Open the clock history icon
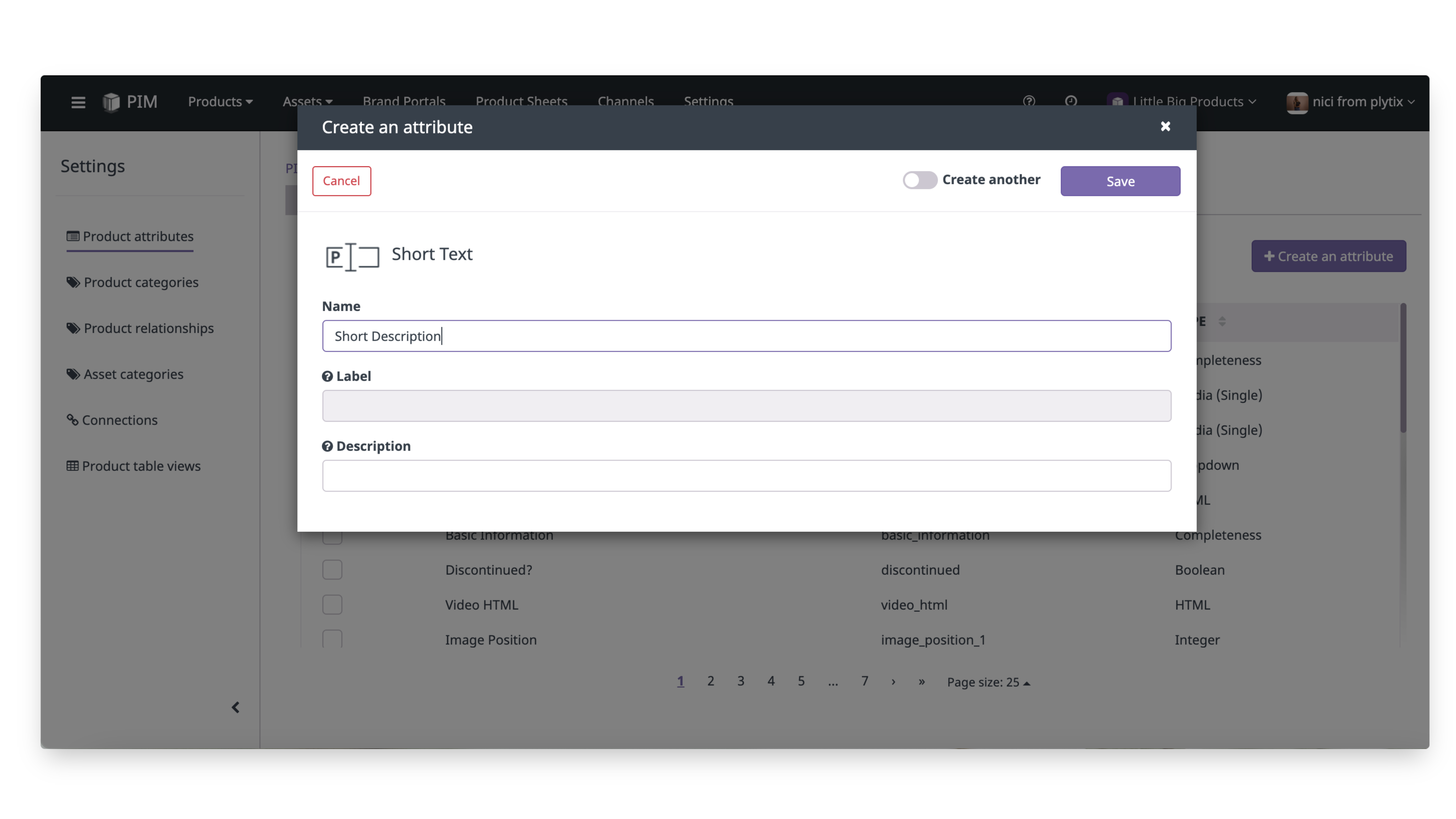 (x=1071, y=101)
